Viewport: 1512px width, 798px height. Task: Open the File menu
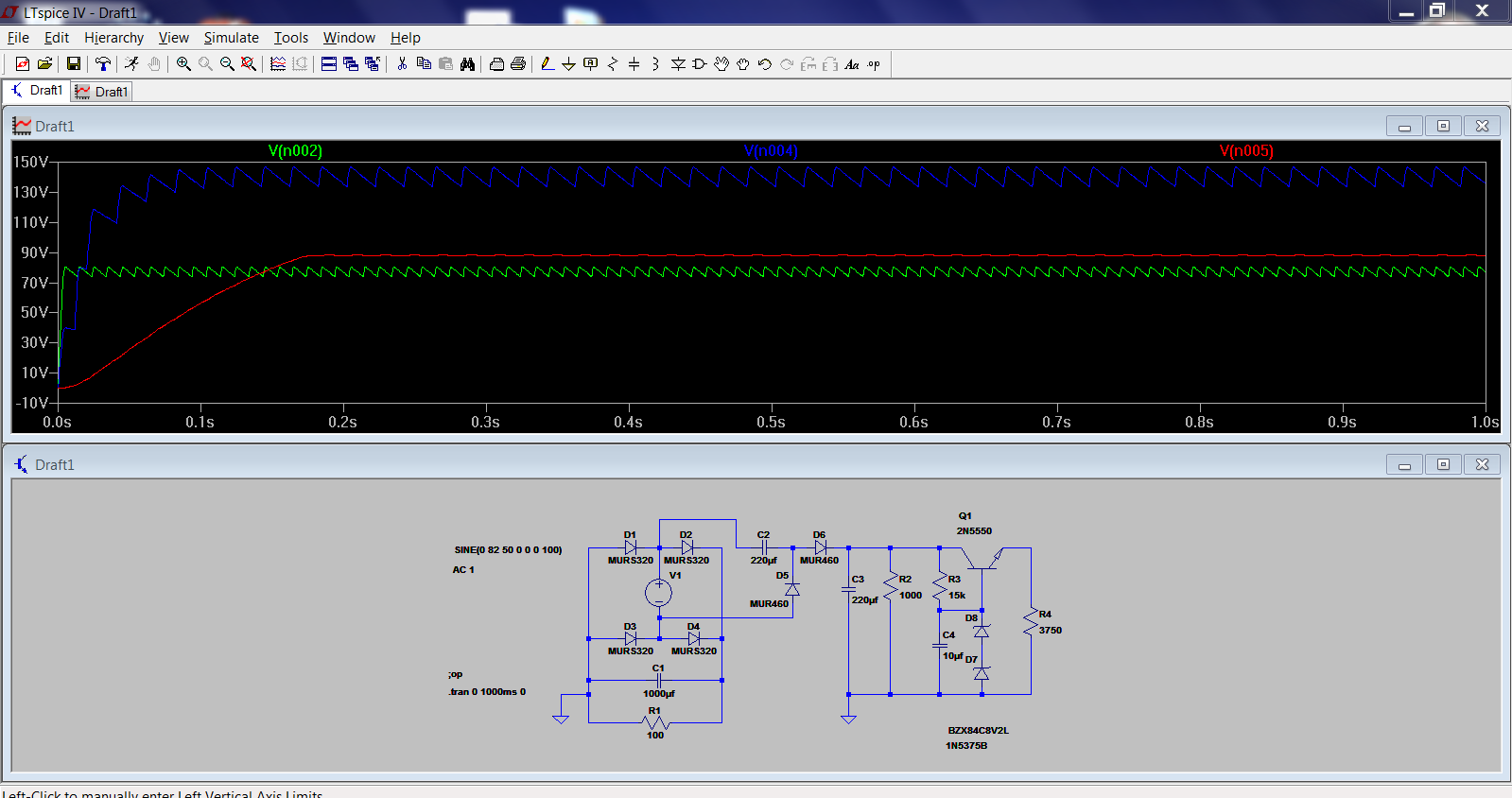pyautogui.click(x=18, y=38)
